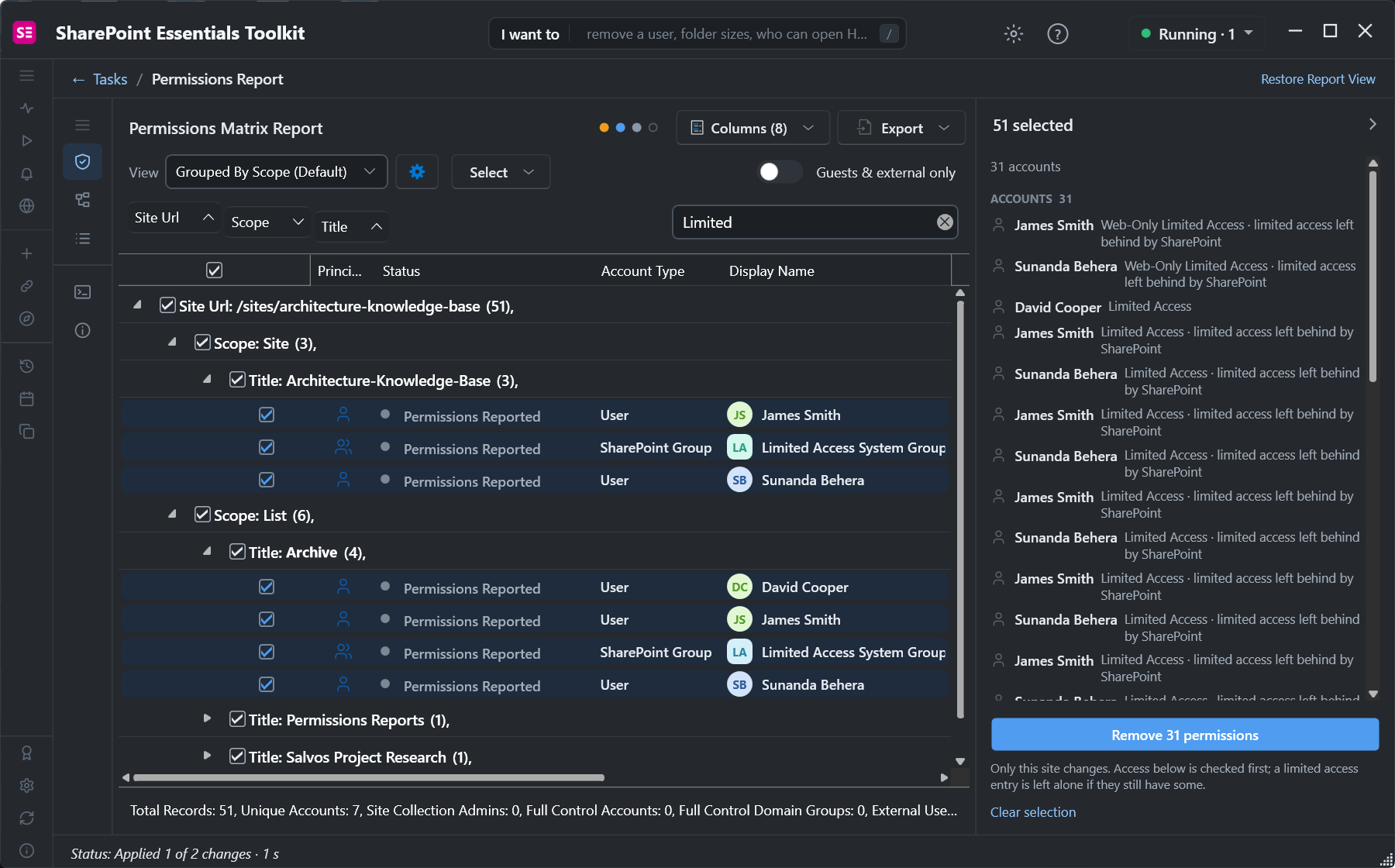The image size is (1395, 868).
Task: Toggle the light/dark theme sun icon
Action: 1014,34
